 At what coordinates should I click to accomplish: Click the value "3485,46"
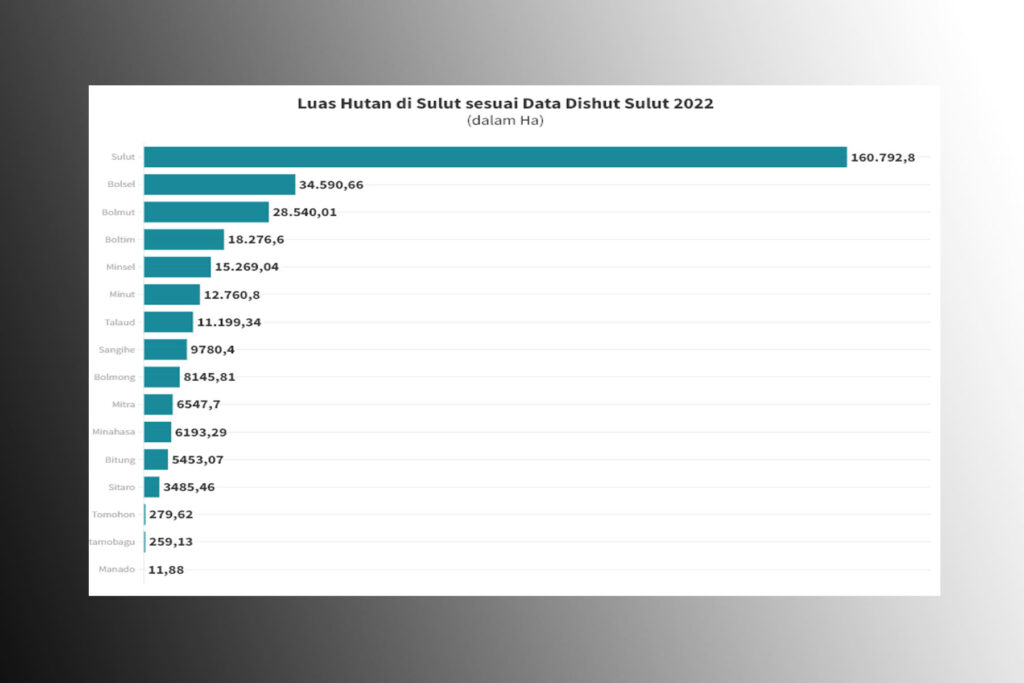pyautogui.click(x=189, y=487)
